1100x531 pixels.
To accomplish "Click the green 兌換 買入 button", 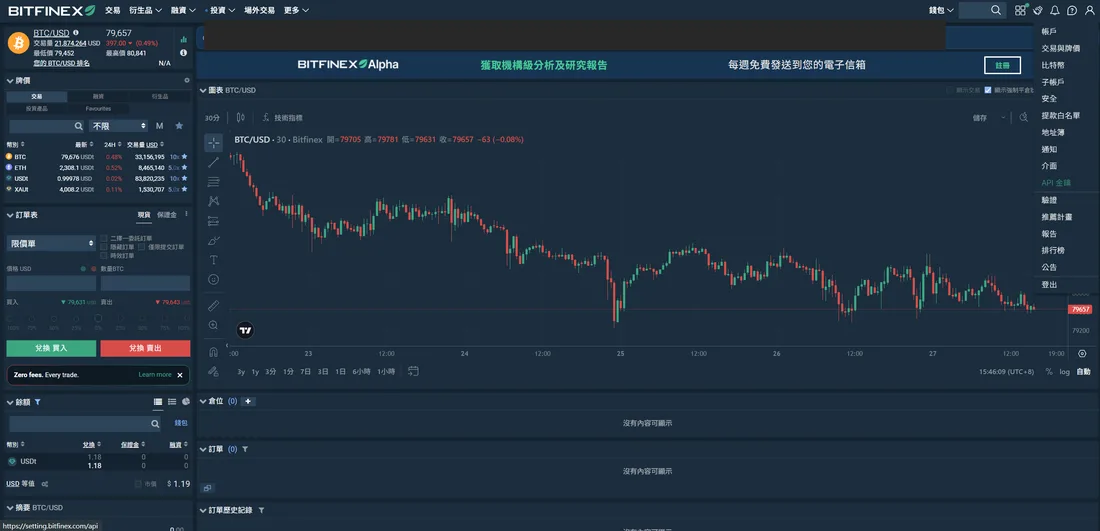I will point(51,349).
